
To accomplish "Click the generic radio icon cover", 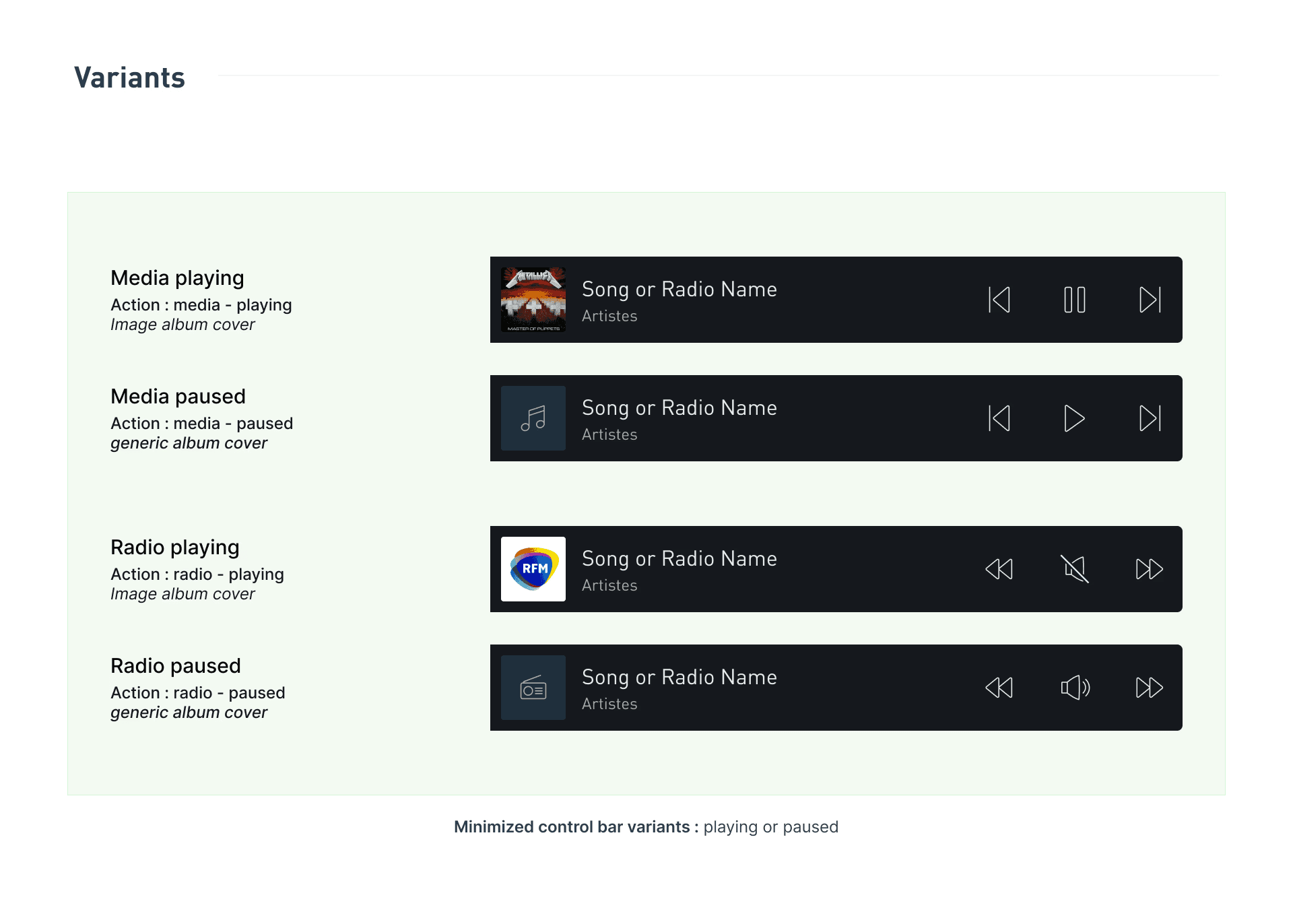I will click(x=533, y=688).
